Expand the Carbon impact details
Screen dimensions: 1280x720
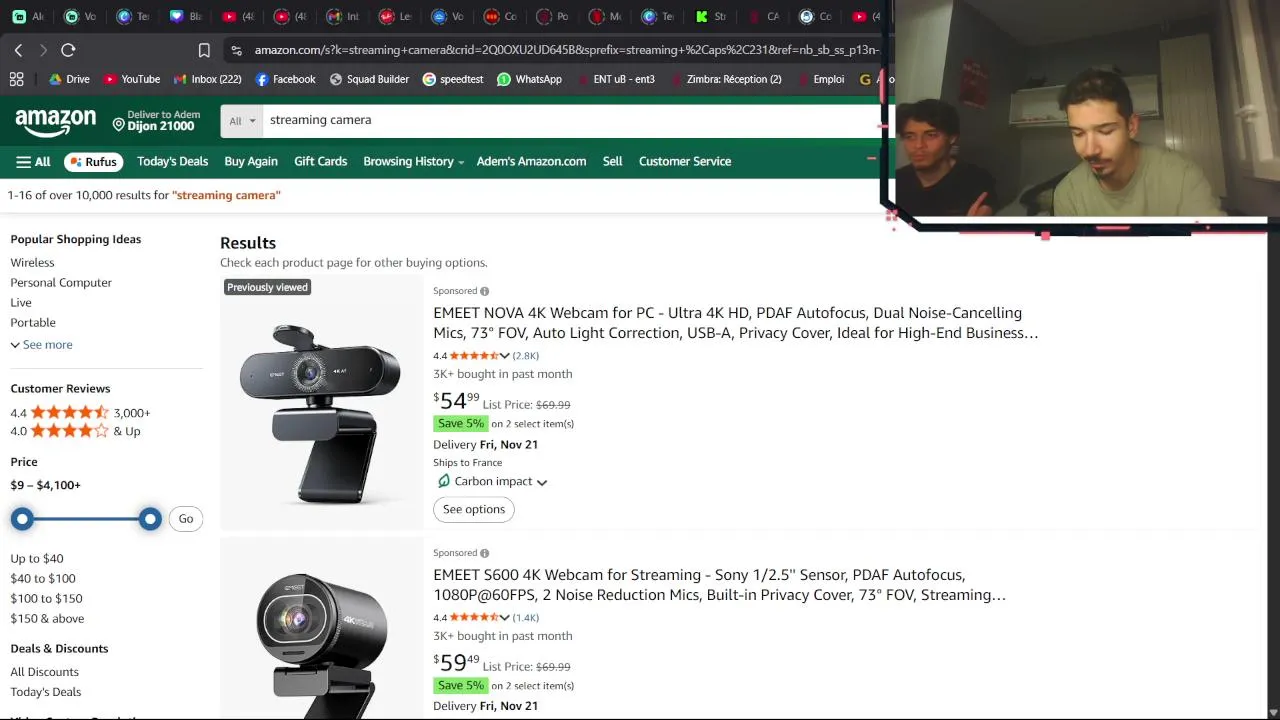tap(494, 481)
